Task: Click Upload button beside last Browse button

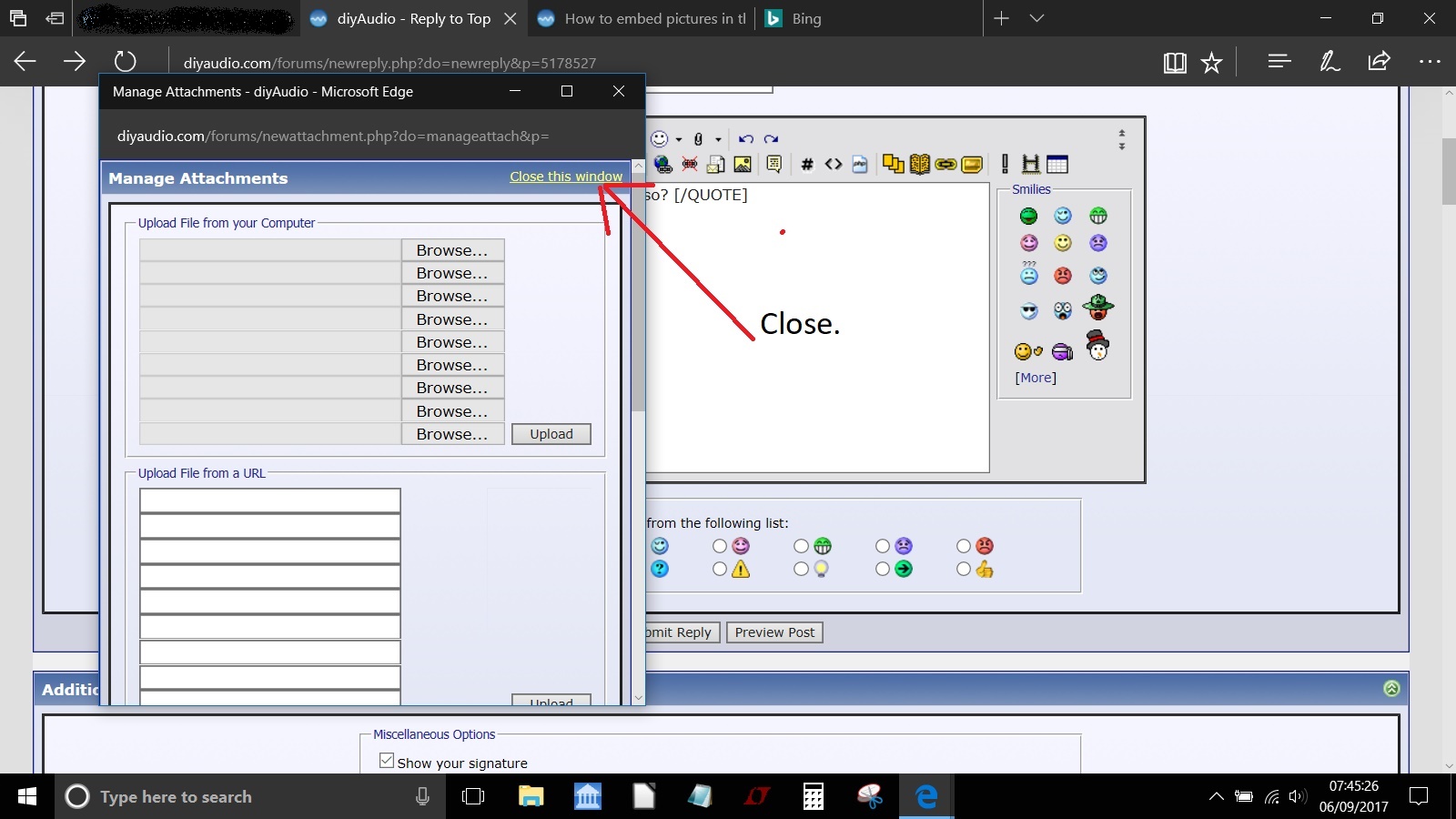Action: coord(551,434)
